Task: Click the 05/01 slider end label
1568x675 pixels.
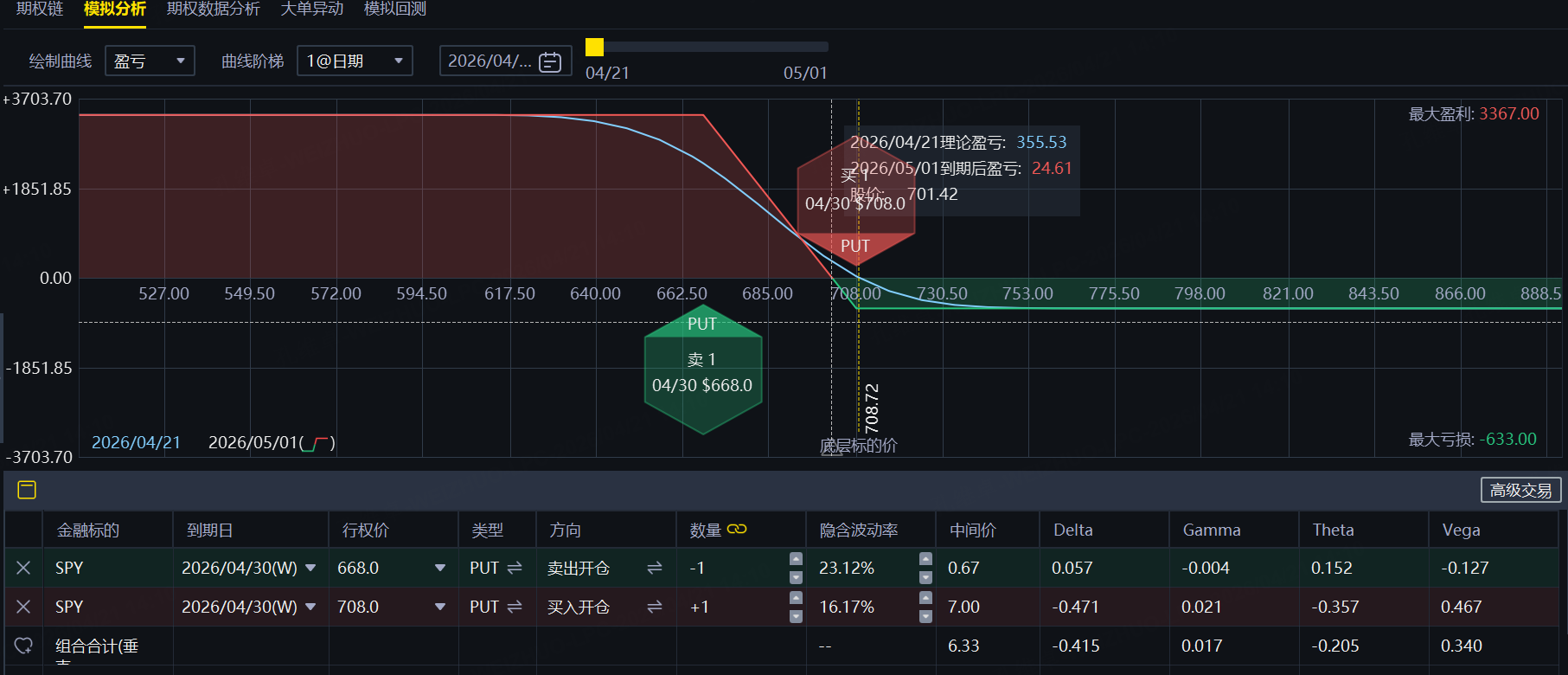Action: click(x=805, y=73)
